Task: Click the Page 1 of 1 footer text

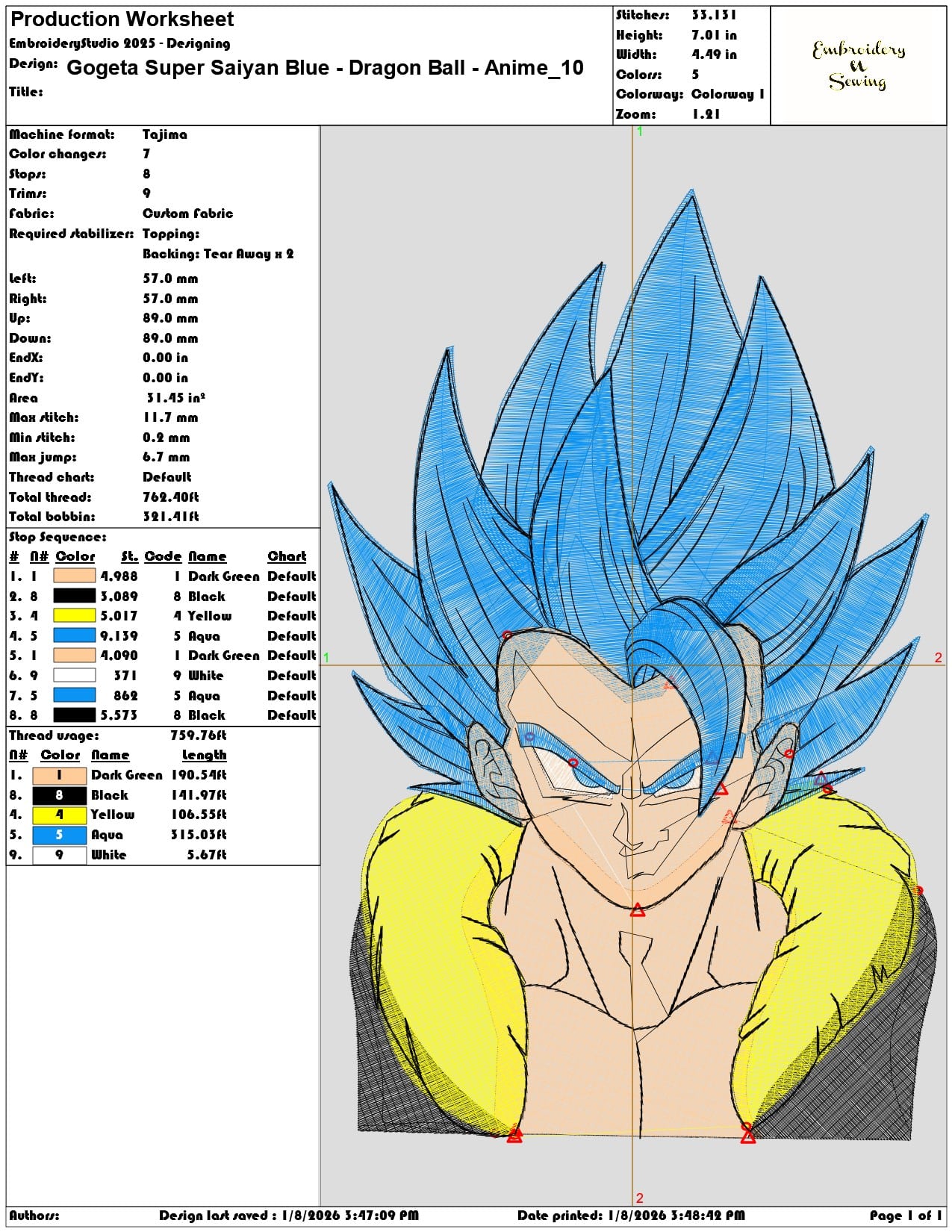Action: (x=906, y=1216)
